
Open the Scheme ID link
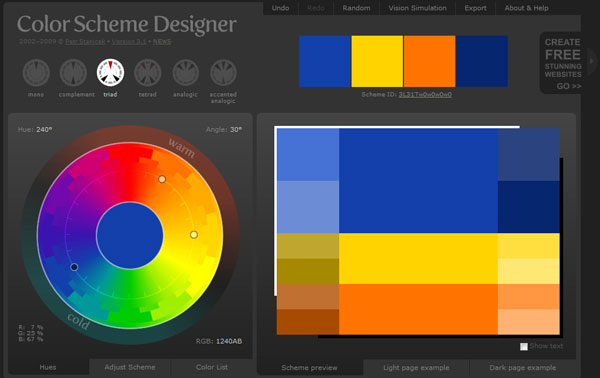click(x=425, y=94)
